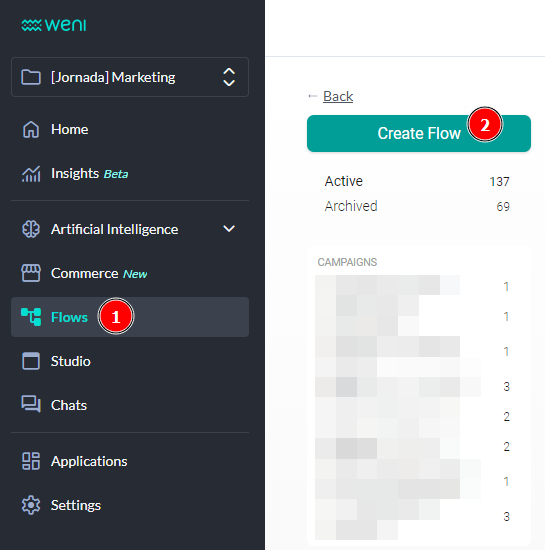Click the folder icon beside [Jornada] Marketing
545x550 pixels.
tap(31, 77)
